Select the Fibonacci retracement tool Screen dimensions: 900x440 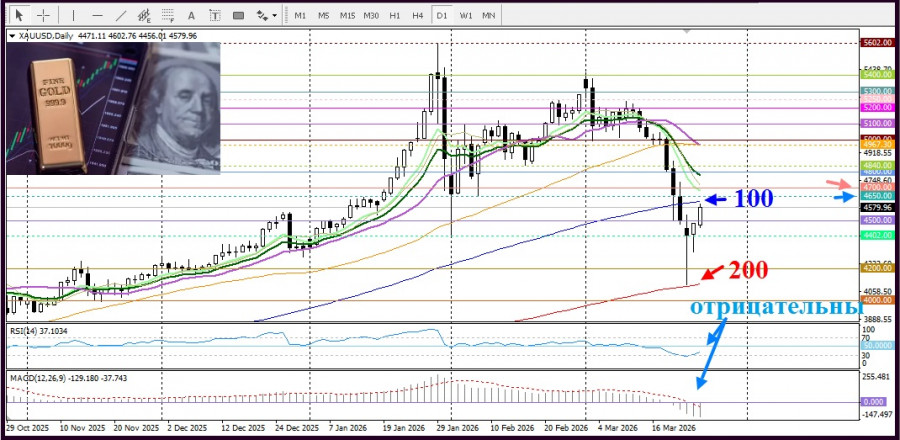pos(169,16)
